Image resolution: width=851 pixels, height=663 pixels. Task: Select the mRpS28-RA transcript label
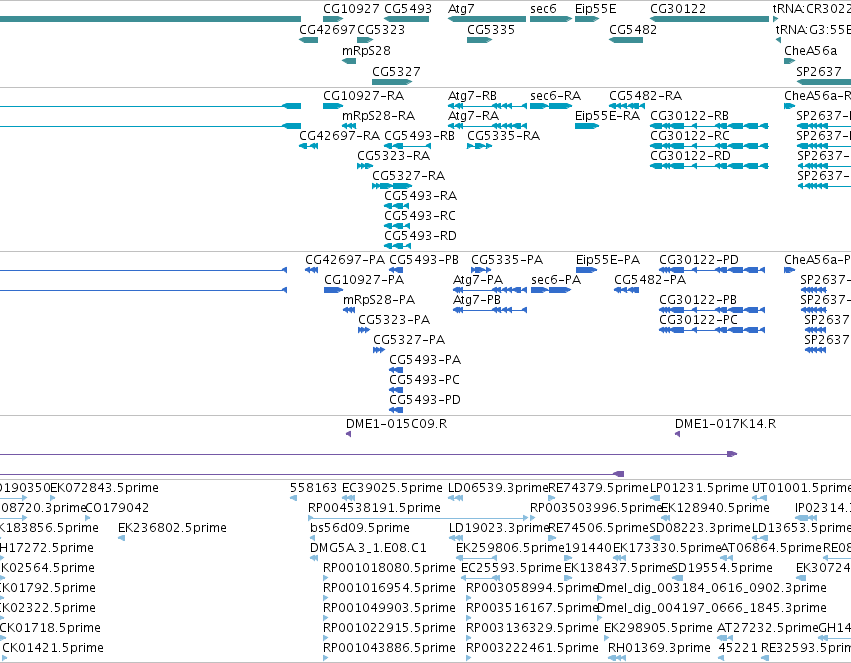378,116
